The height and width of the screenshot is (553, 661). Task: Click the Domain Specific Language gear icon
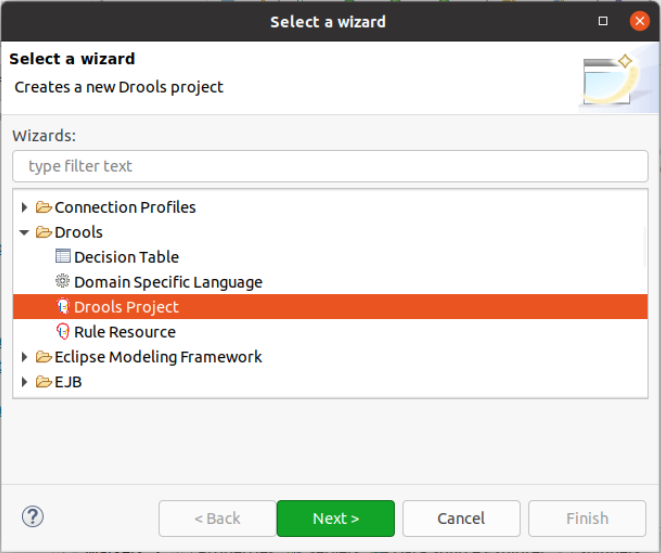tap(63, 282)
